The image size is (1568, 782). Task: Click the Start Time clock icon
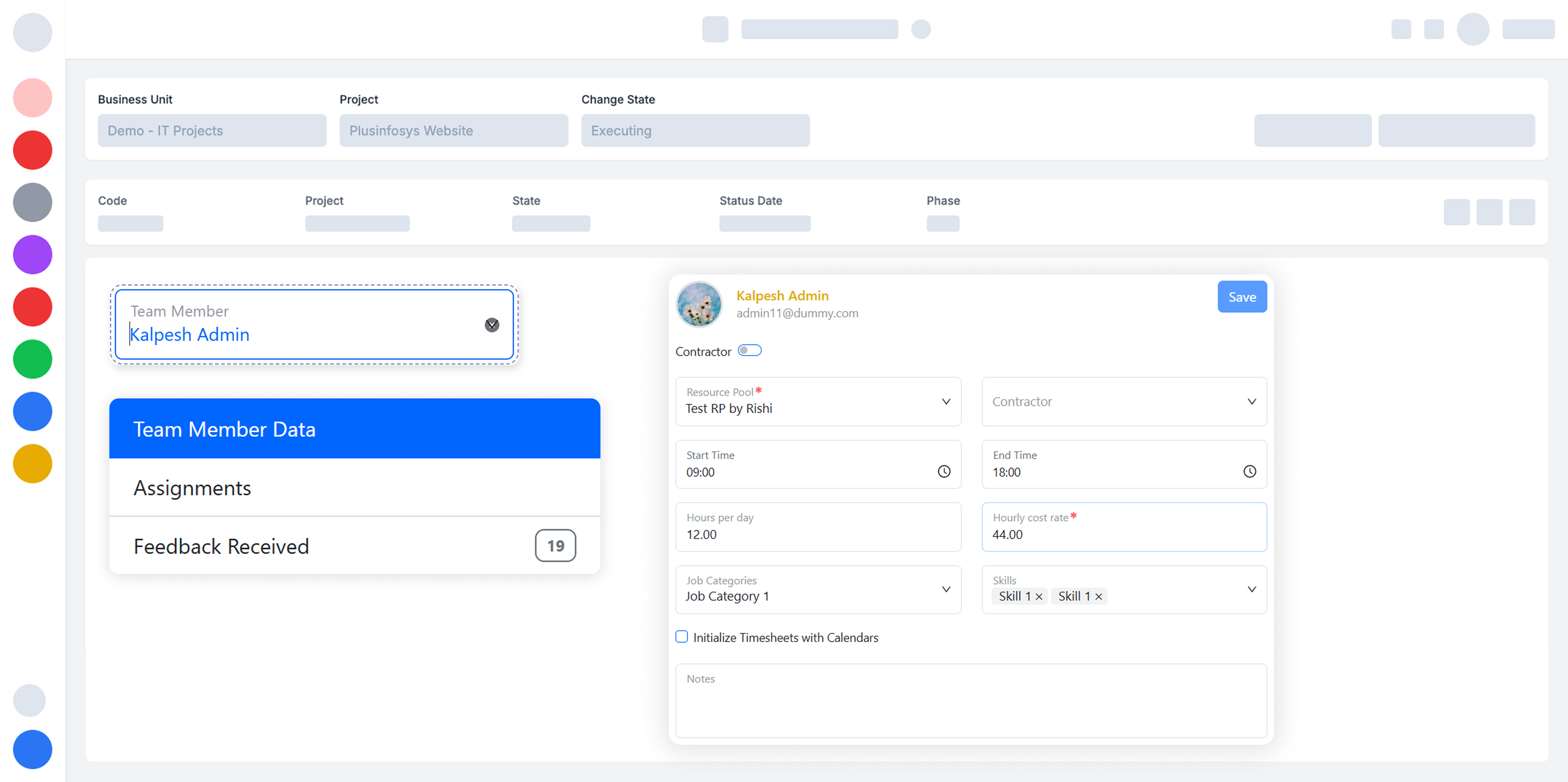pyautogui.click(x=943, y=472)
